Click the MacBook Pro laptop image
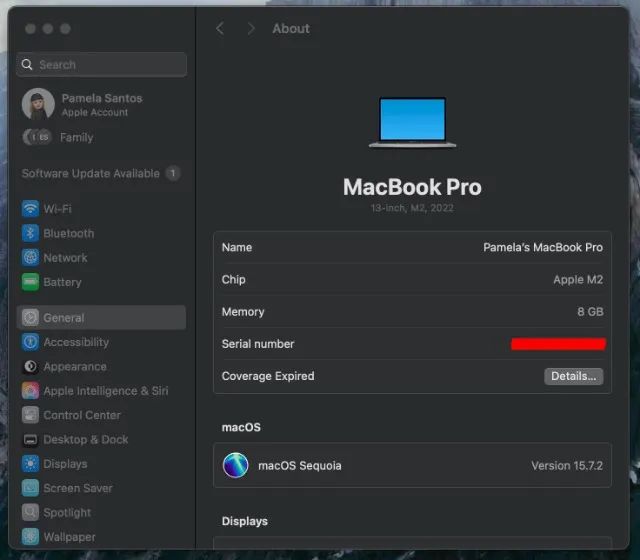Viewport: 640px width, 560px height. click(412, 122)
